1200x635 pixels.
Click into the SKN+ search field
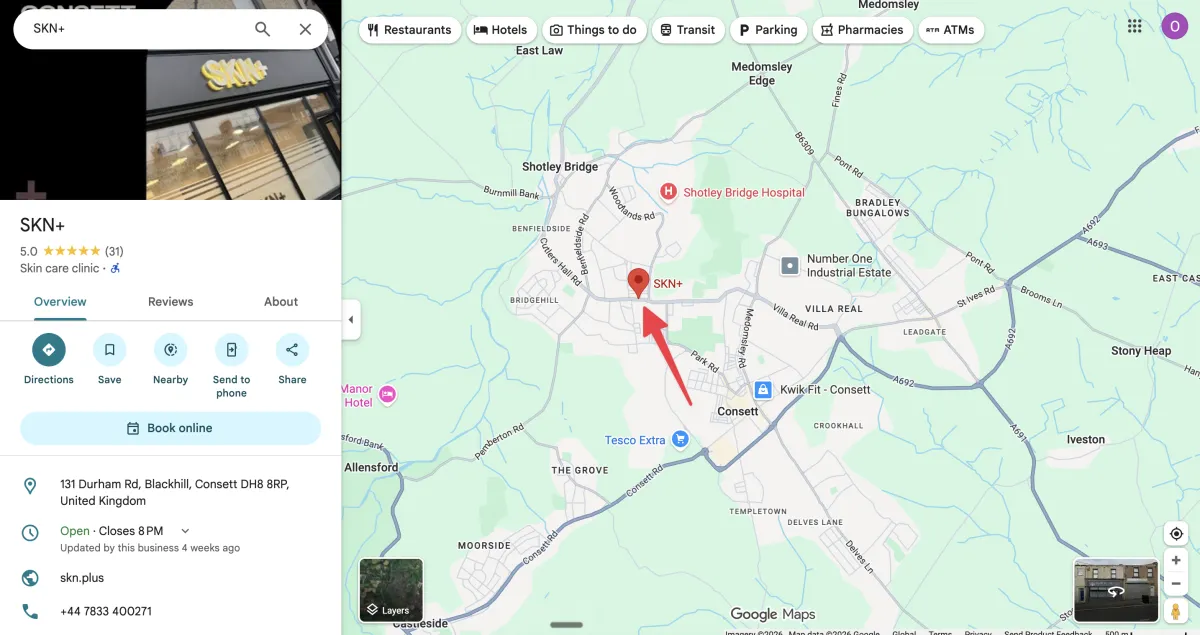point(135,29)
